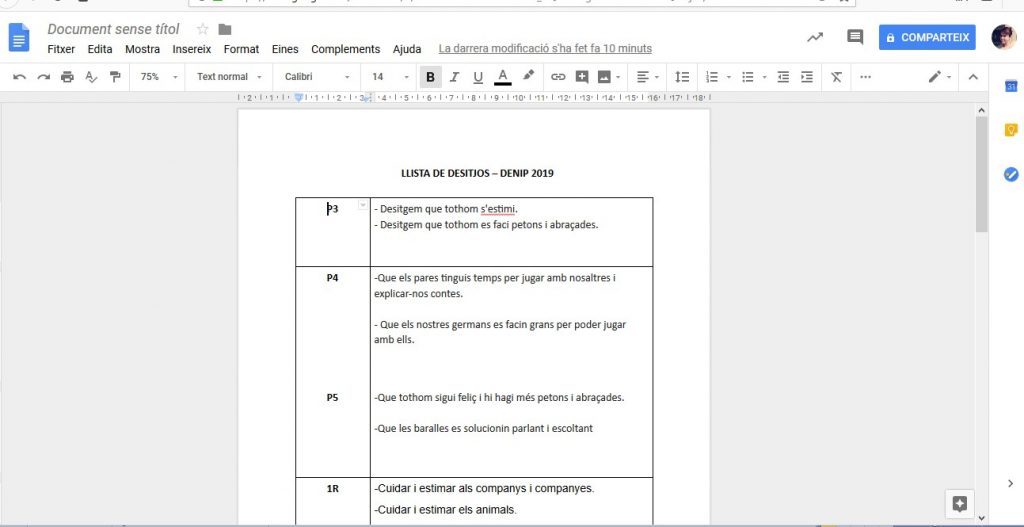Open the 75% zoom dropdown

point(159,77)
